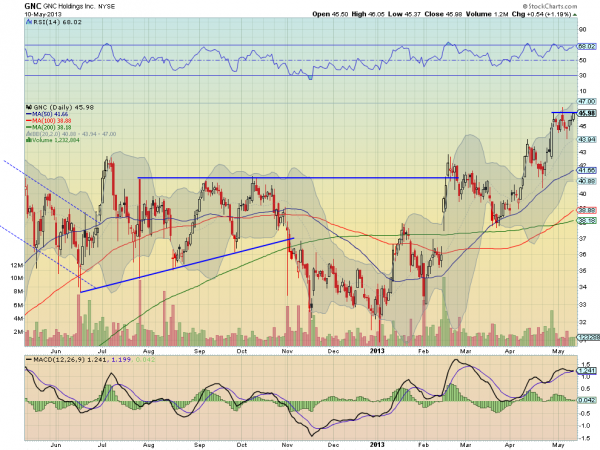Click the Volume 1.2M header value
Viewport: 600px width, 450px height.
tap(487, 14)
